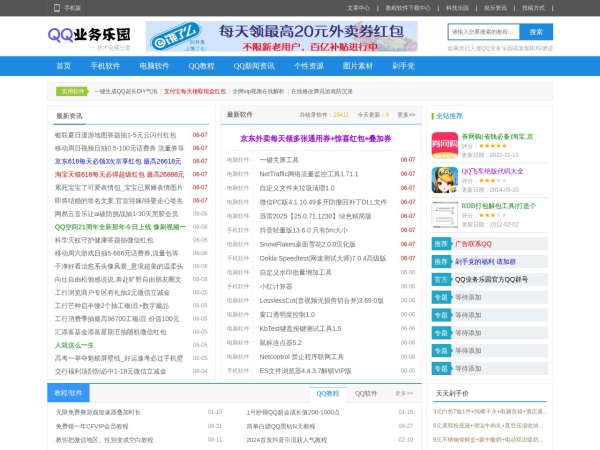
Task: Open 窗口透明度控制1.0 entry
Action: pyautogui.click(x=287, y=315)
